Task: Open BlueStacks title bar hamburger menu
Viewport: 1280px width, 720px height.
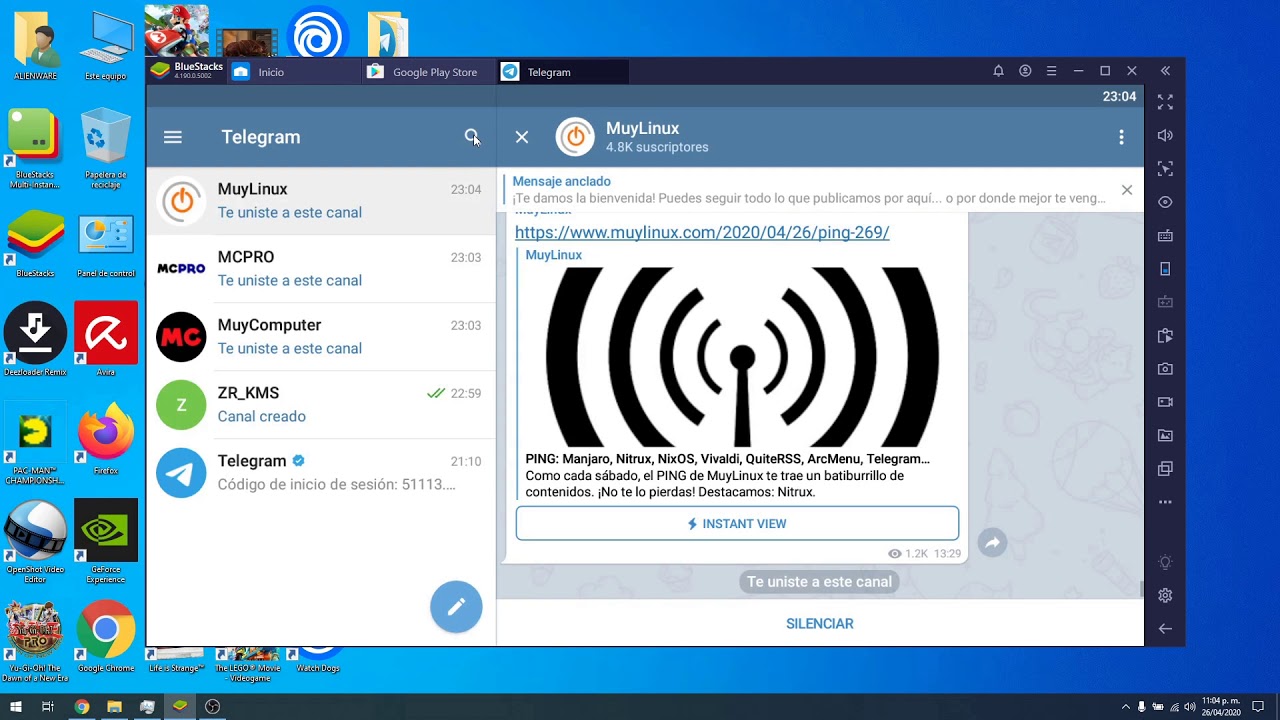Action: pyautogui.click(x=1051, y=71)
